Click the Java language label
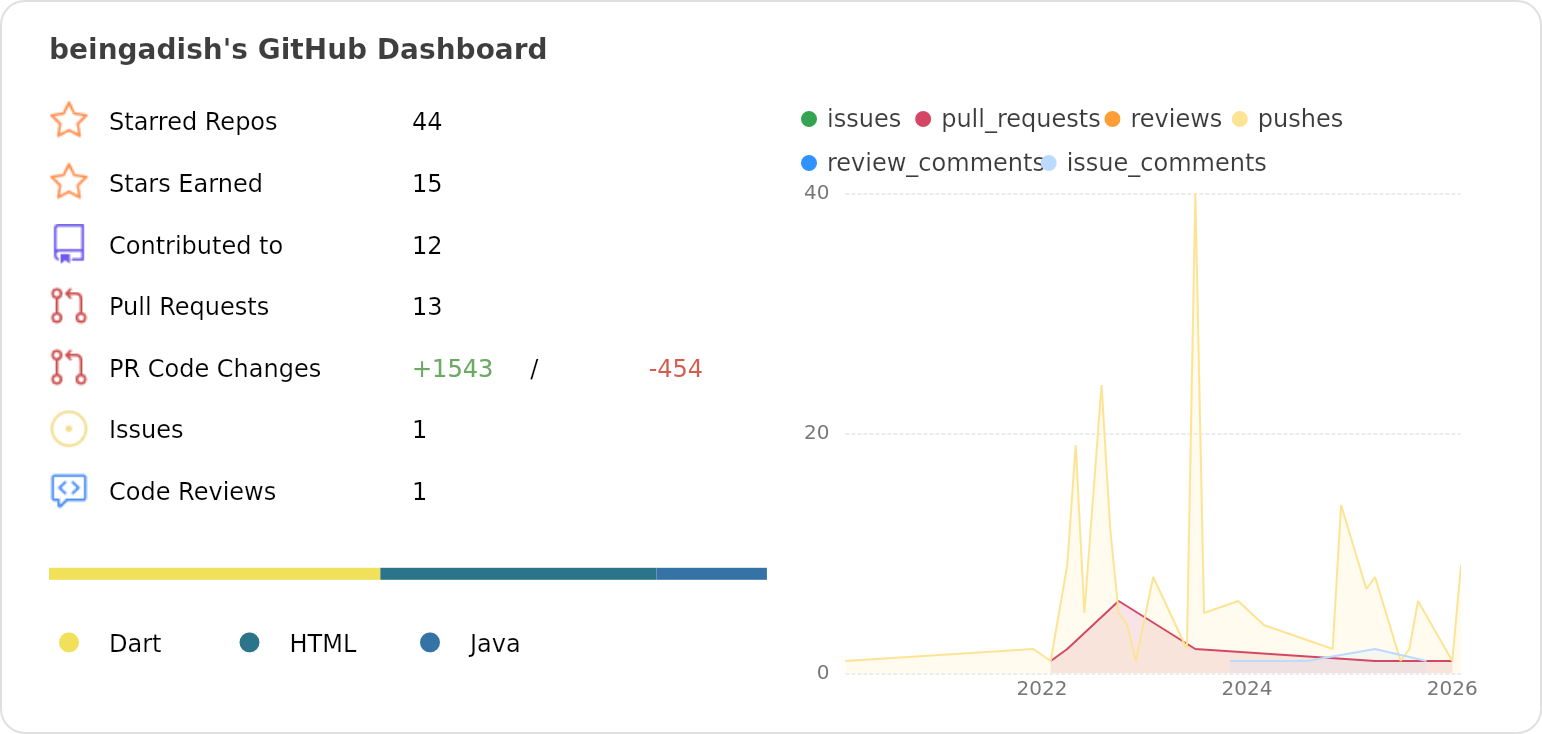The width and height of the screenshot is (1542, 734). 494,643
